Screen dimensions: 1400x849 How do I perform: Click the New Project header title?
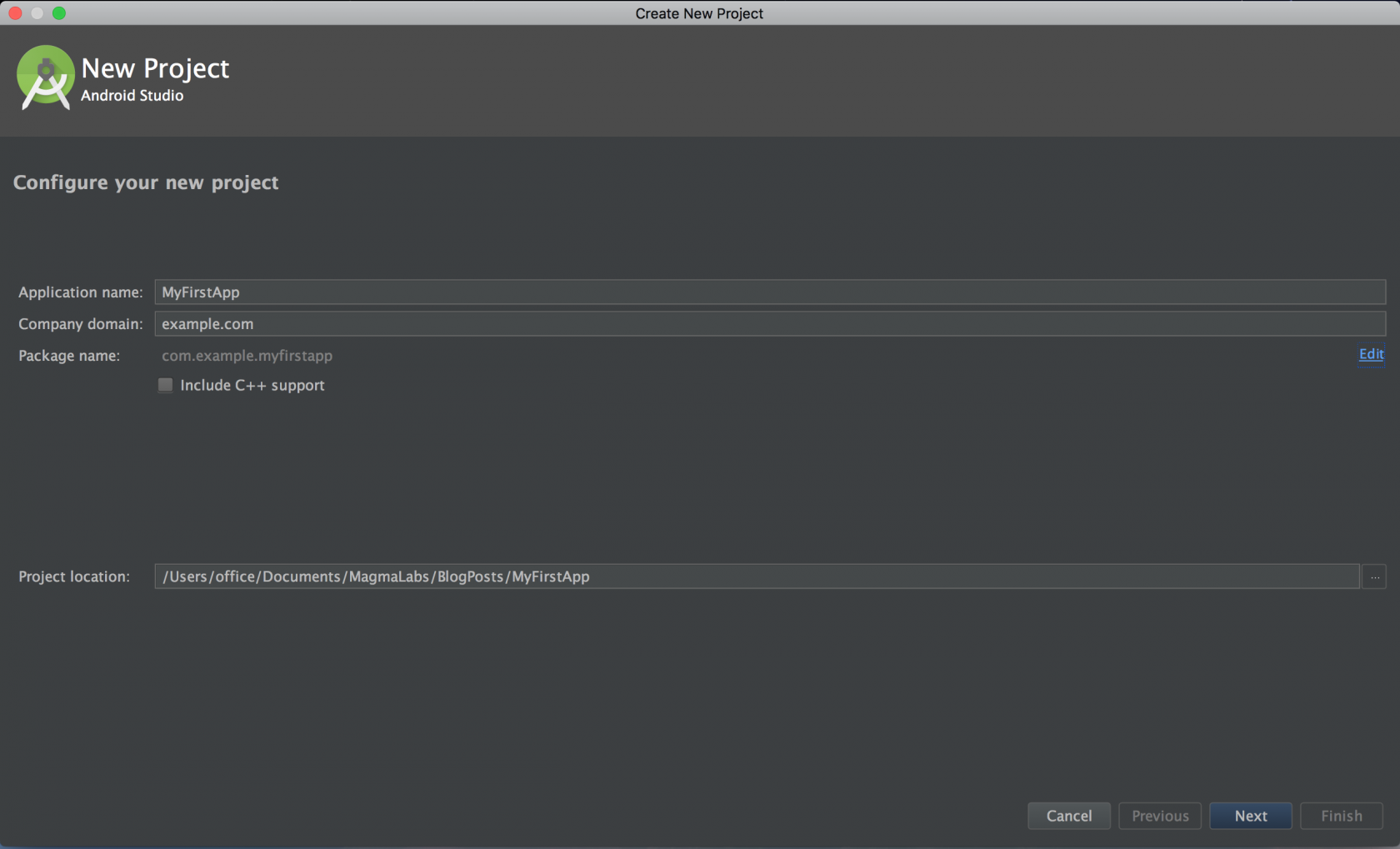click(x=155, y=68)
